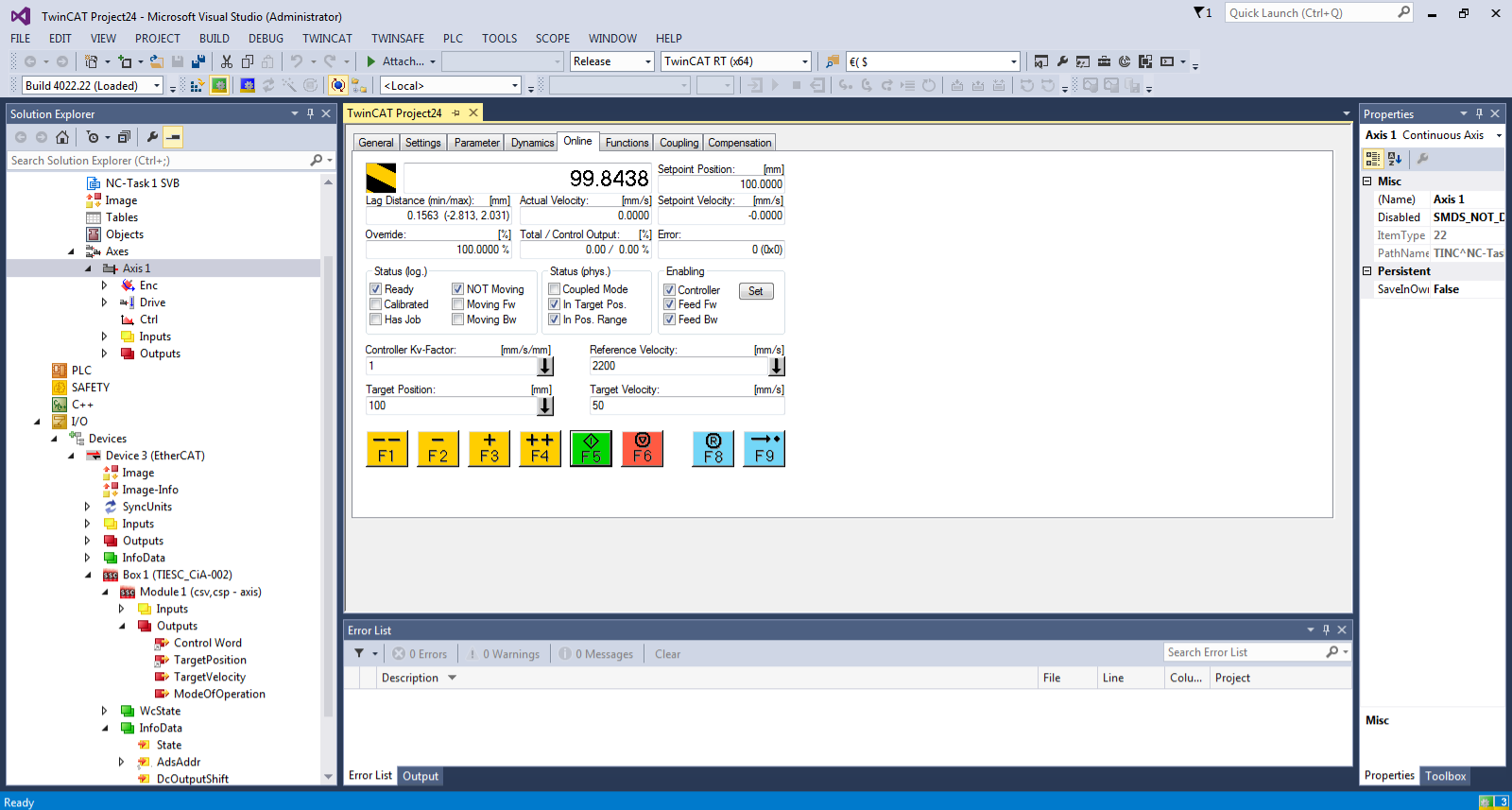This screenshot has width=1512, height=810.
Task: Toggle the Controller enabling checkbox
Action: 669,290
